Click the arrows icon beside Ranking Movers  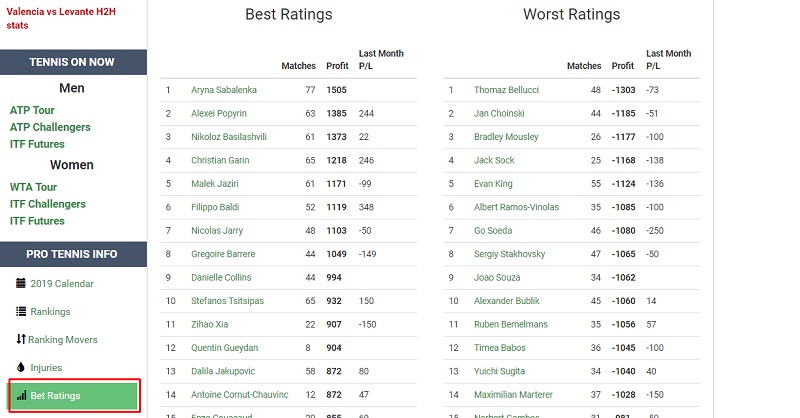pos(21,339)
